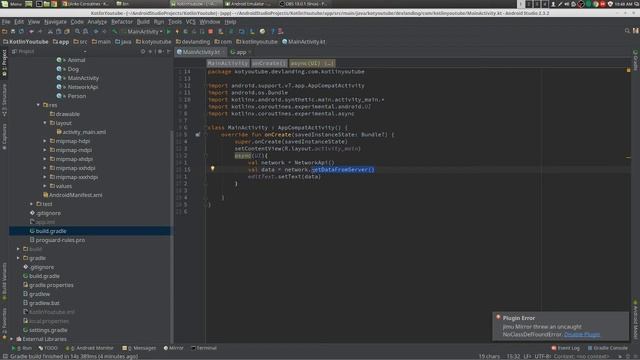Viewport: 640px width, 360px height.
Task: Expand the mipmap-hdpi folder
Action: click(45, 141)
